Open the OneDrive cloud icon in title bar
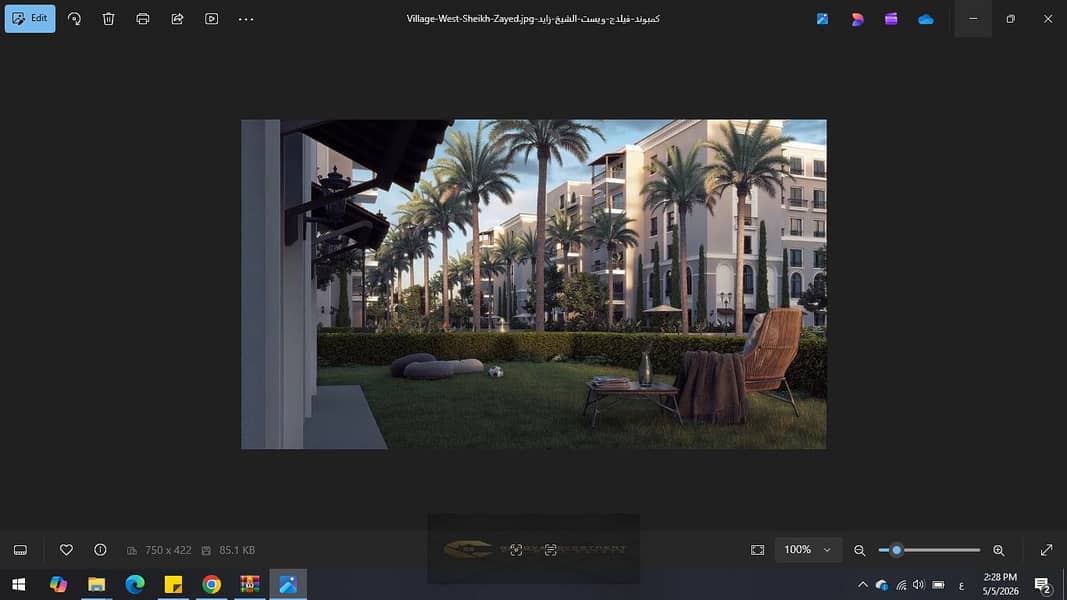The height and width of the screenshot is (600, 1067). [925, 19]
